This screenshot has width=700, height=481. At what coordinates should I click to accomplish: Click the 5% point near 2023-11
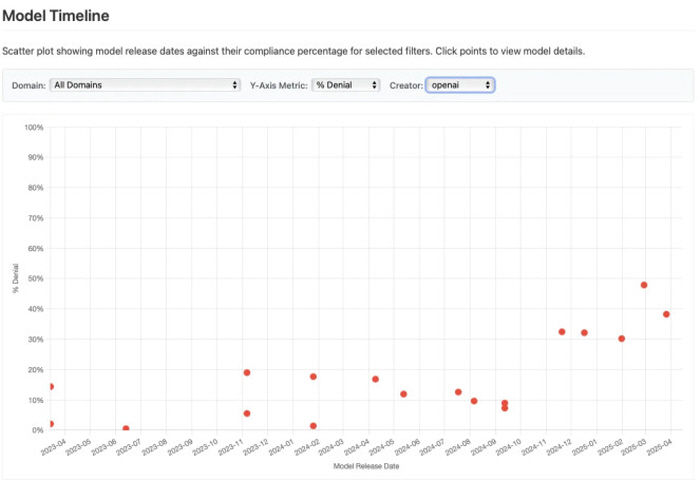point(247,414)
